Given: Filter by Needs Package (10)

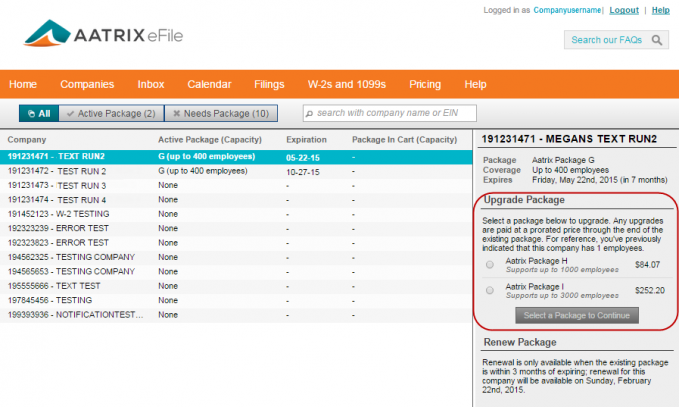Looking at the screenshot, I should click(221, 113).
